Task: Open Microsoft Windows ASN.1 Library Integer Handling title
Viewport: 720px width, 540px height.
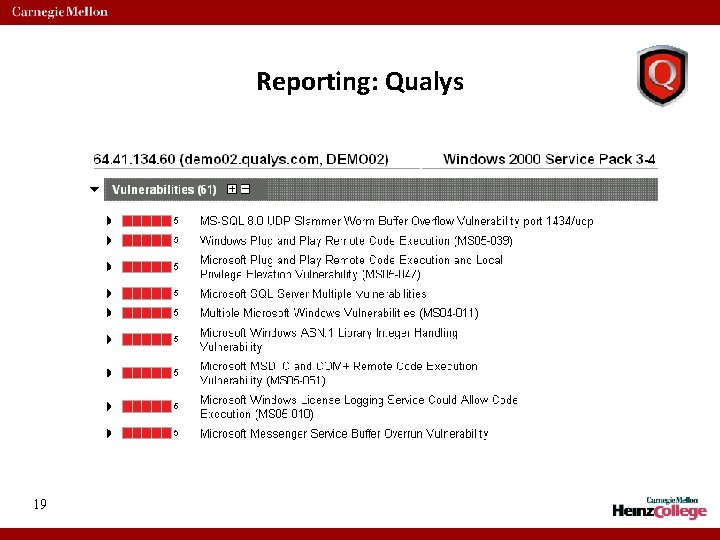Action: [329, 339]
